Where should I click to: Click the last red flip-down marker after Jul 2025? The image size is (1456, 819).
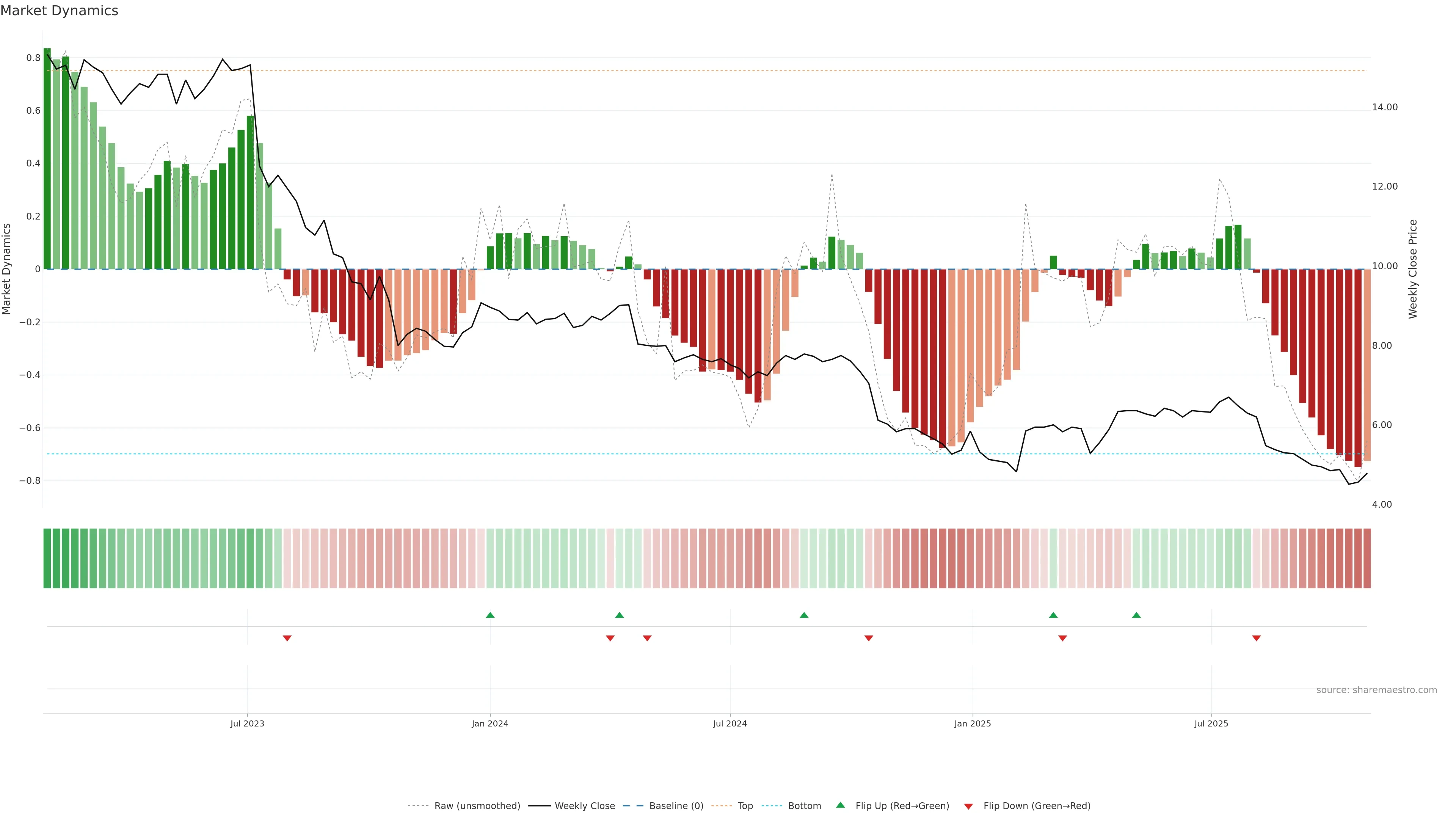point(1257,638)
